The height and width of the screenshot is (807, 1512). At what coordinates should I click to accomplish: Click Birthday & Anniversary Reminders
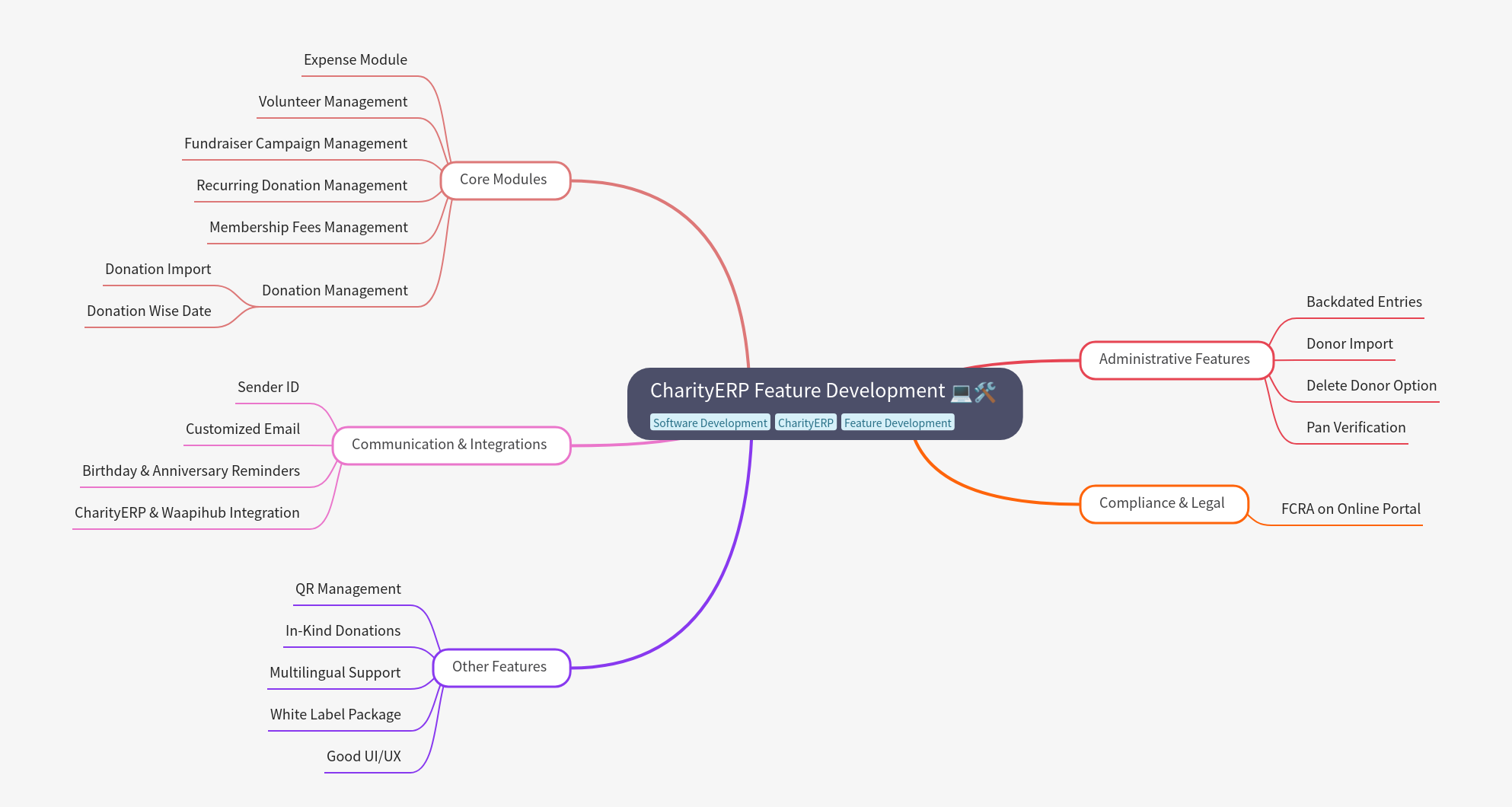[x=190, y=471]
